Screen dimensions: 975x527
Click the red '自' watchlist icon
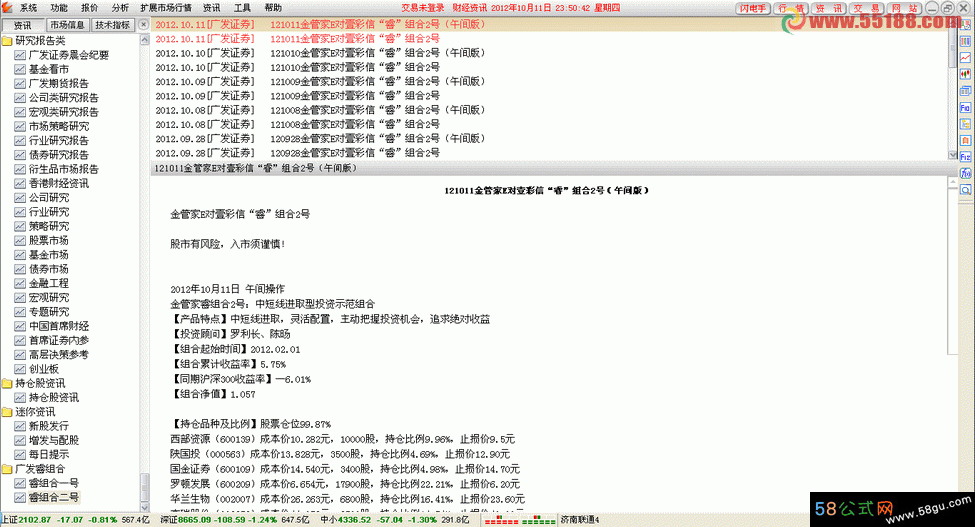[x=965, y=140]
